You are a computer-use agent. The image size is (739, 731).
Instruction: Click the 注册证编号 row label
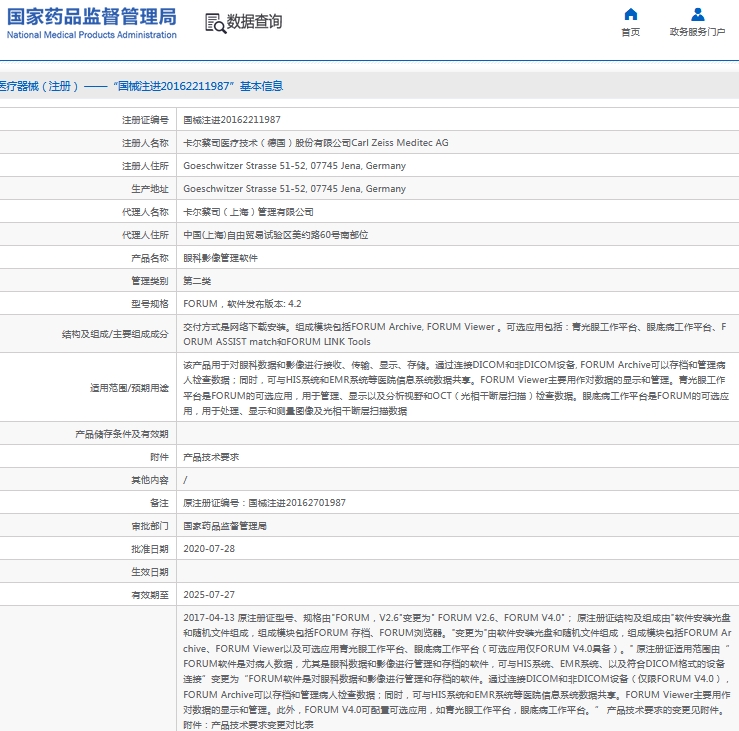pos(145,120)
